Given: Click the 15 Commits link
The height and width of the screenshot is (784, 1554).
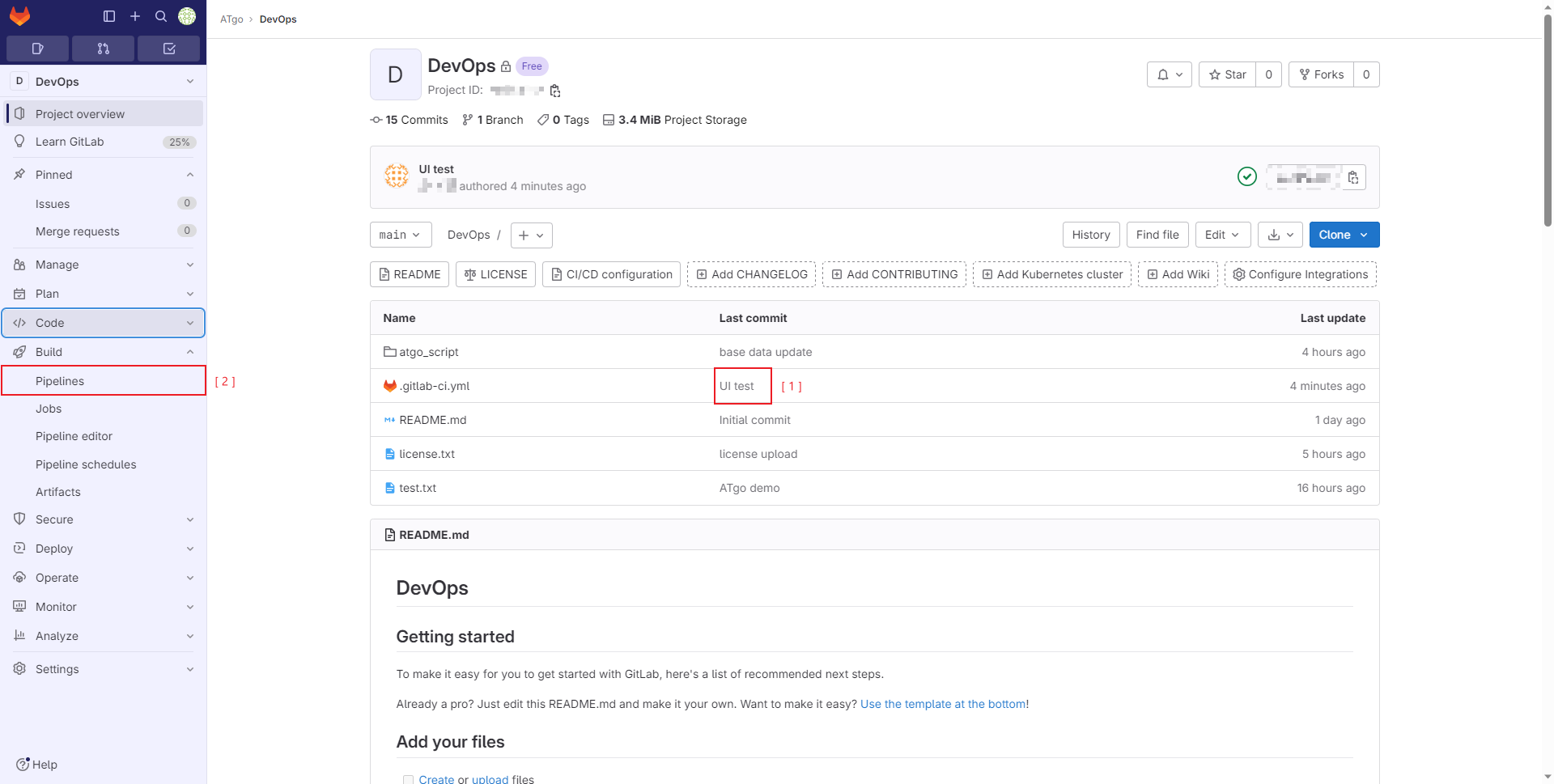Looking at the screenshot, I should click(409, 120).
